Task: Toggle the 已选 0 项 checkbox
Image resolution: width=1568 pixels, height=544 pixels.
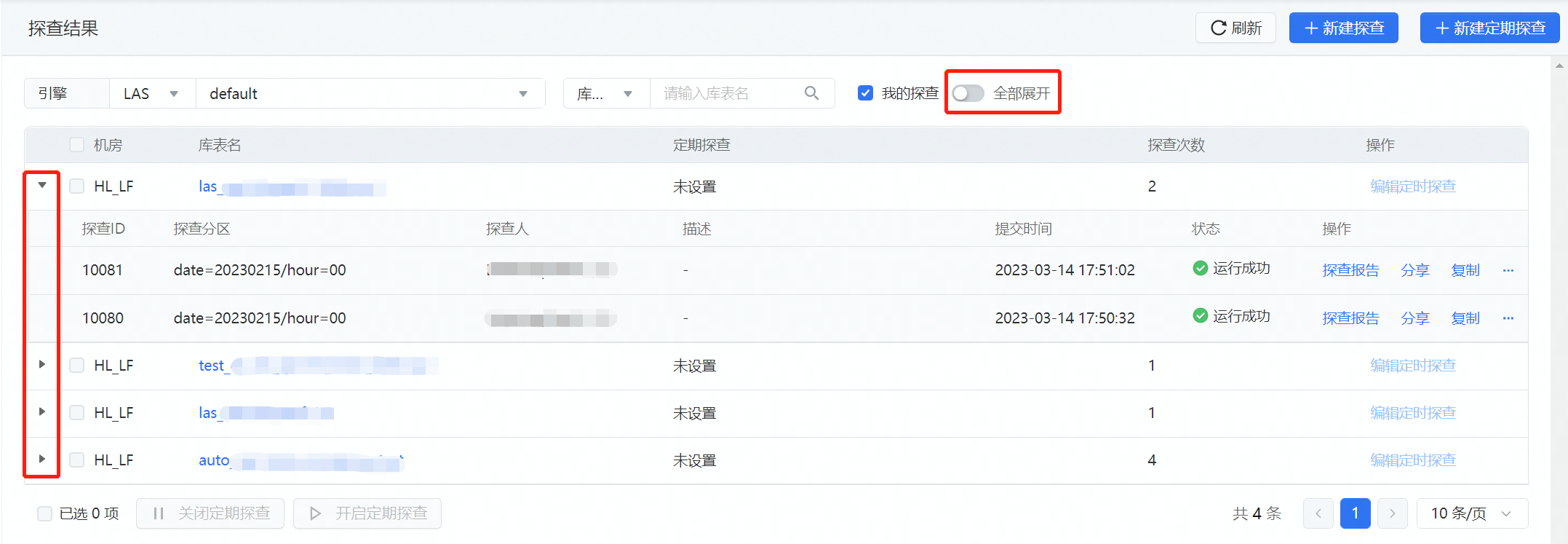Action: pyautogui.click(x=44, y=513)
